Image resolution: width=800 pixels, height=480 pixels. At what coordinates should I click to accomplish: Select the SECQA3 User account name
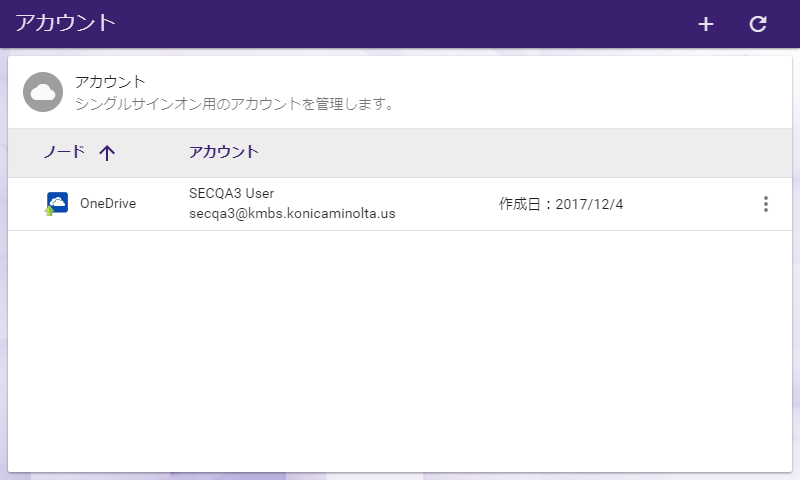tap(232, 193)
